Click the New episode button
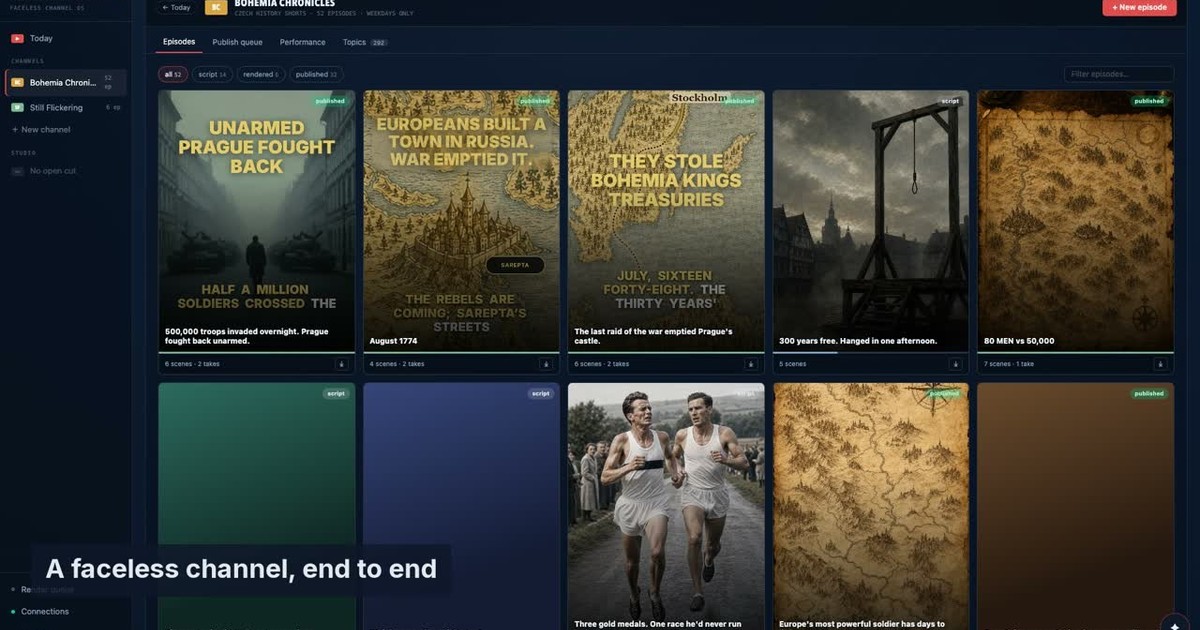 [1139, 7]
